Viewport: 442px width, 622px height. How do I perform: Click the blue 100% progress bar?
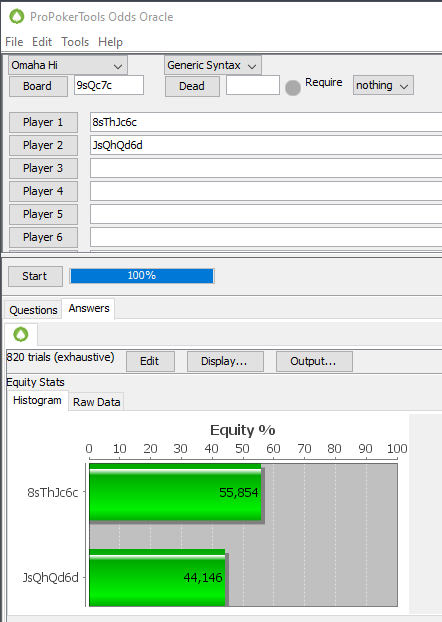142,276
